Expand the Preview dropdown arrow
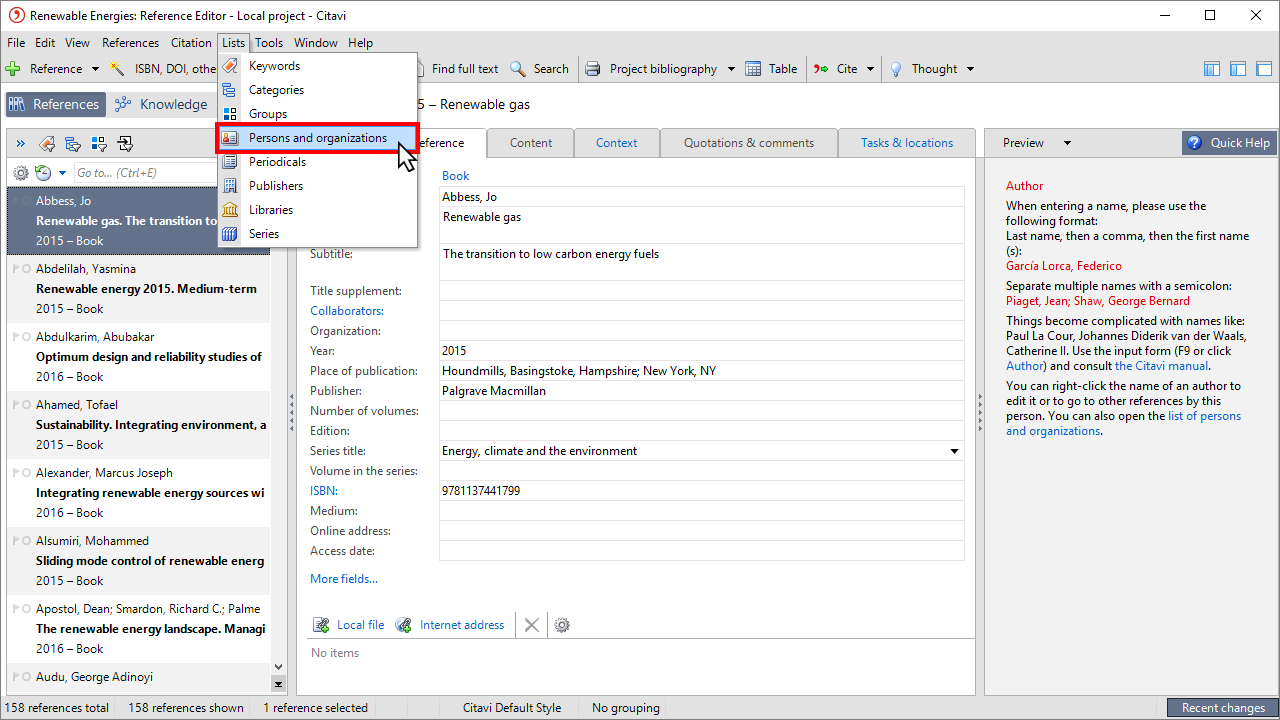 click(1067, 143)
